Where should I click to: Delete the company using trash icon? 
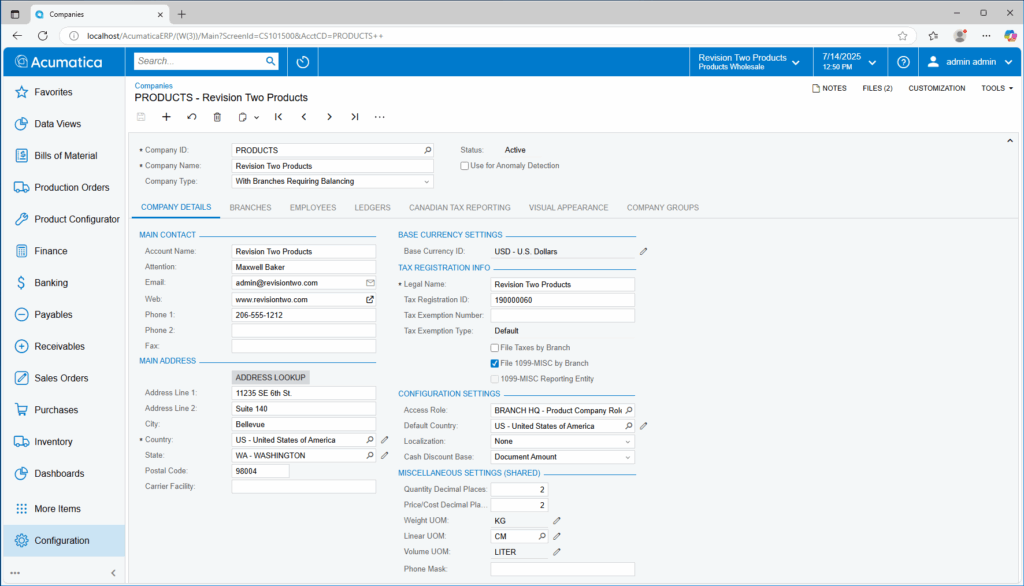click(x=217, y=117)
